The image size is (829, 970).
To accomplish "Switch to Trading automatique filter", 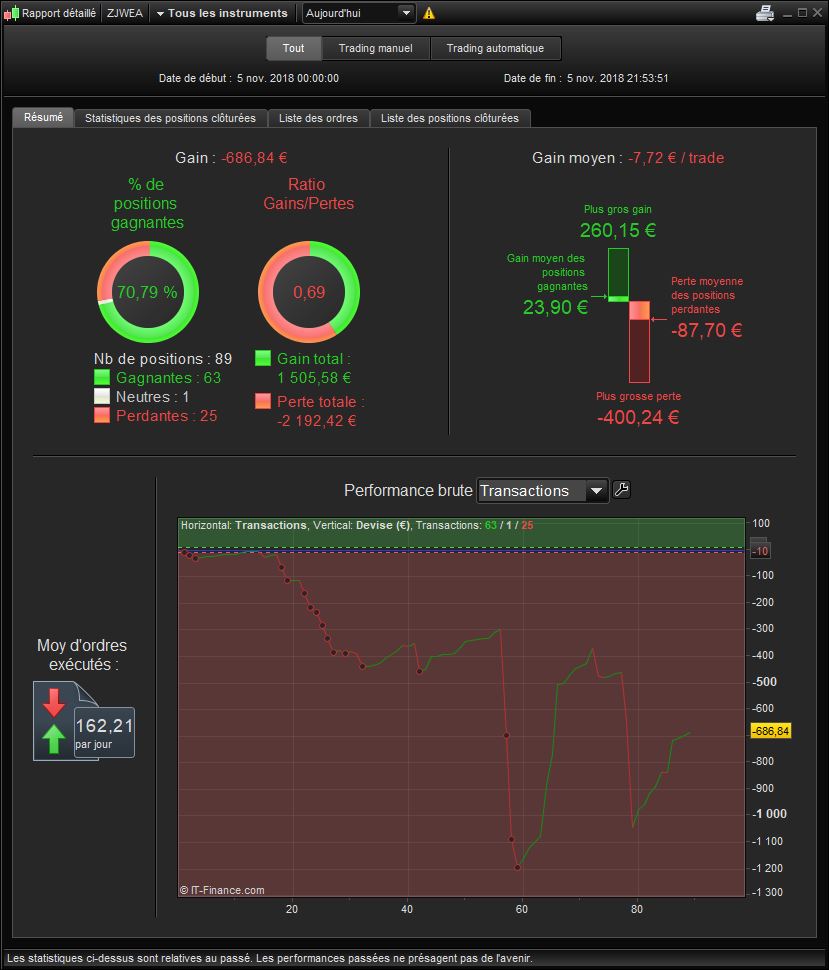I will click(496, 48).
